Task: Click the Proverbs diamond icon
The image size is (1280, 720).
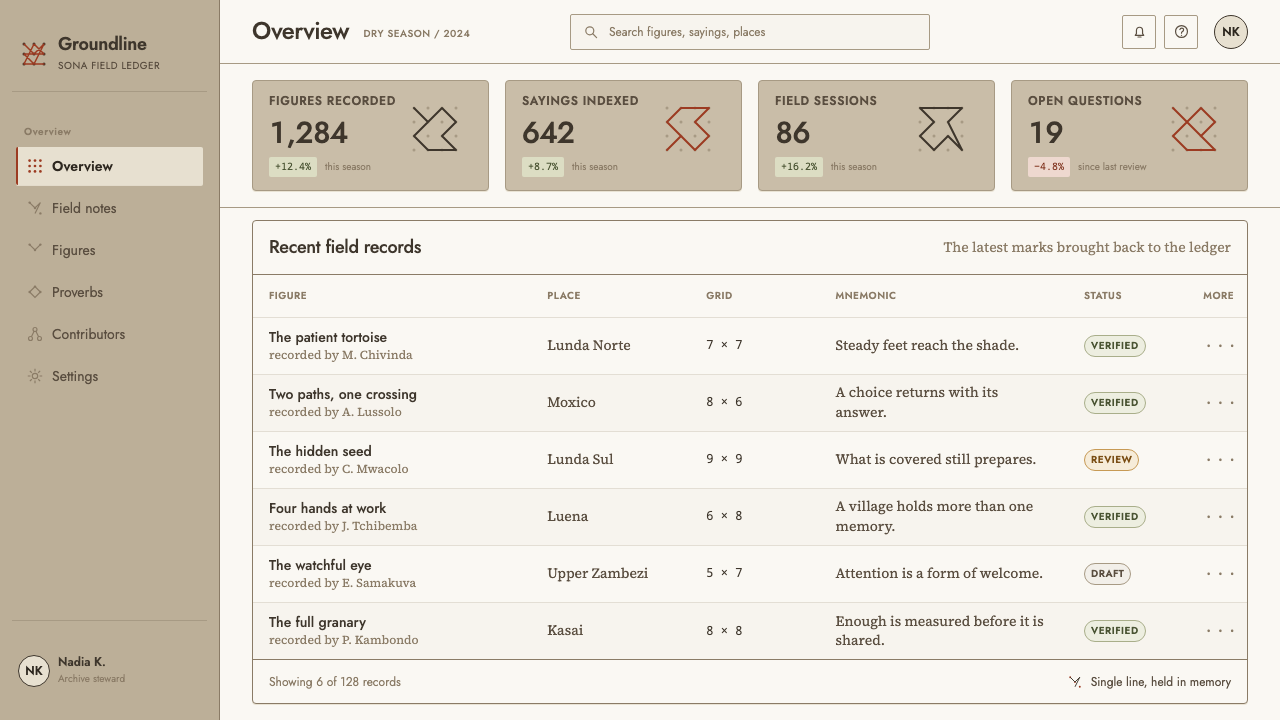Action: click(x=35, y=292)
